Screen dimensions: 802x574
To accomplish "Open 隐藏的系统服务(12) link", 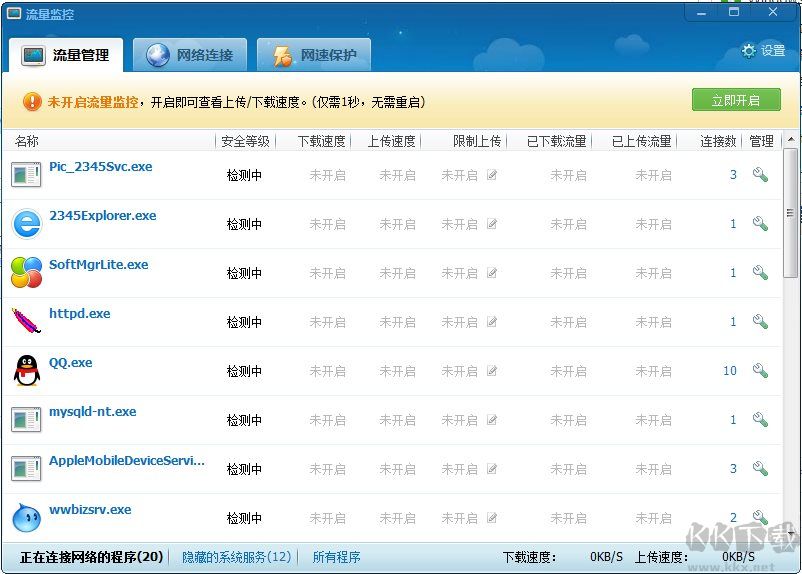I will [236, 557].
